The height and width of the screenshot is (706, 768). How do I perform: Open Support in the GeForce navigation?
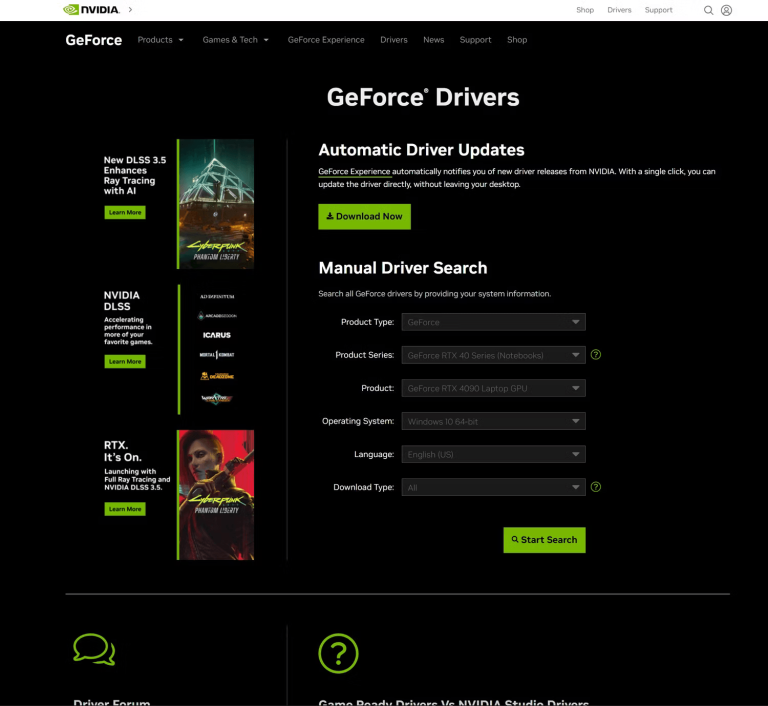pyautogui.click(x=475, y=40)
